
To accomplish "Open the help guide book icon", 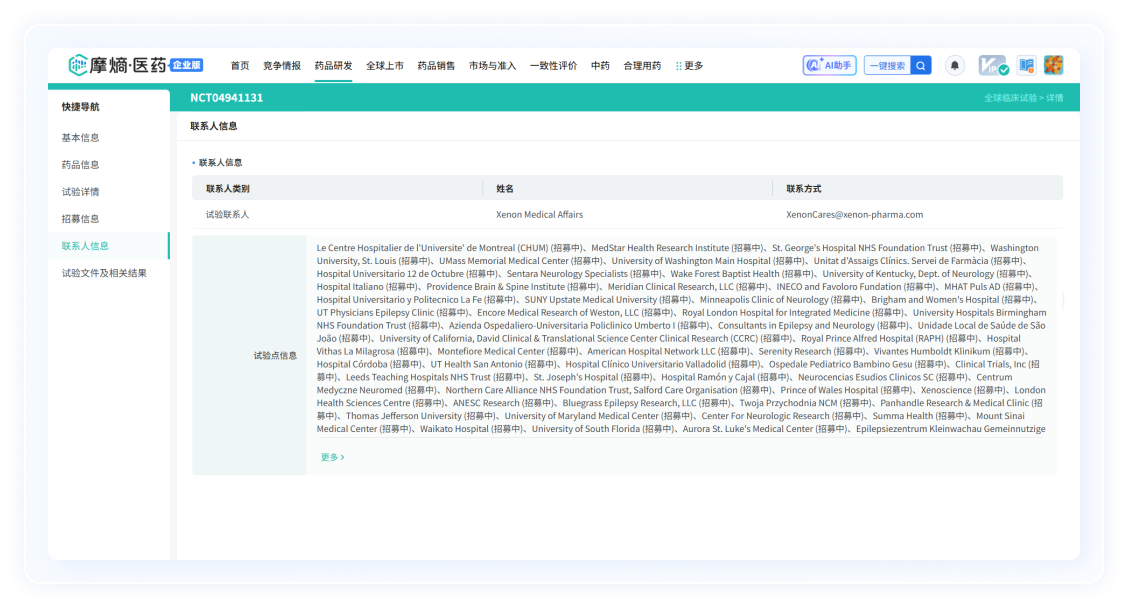I will [x=1027, y=65].
